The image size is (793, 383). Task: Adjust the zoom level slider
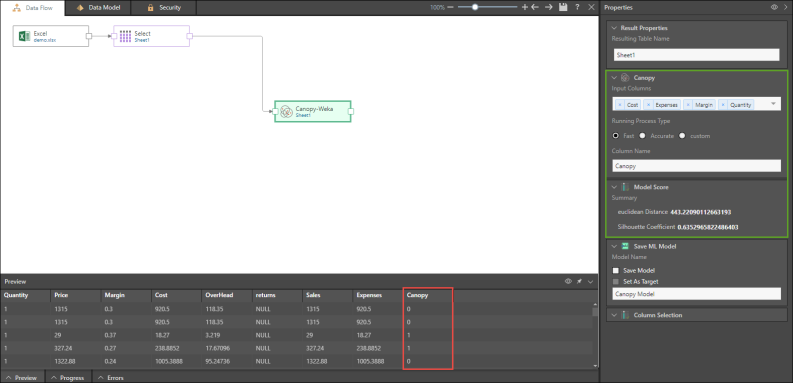pyautogui.click(x=475, y=8)
